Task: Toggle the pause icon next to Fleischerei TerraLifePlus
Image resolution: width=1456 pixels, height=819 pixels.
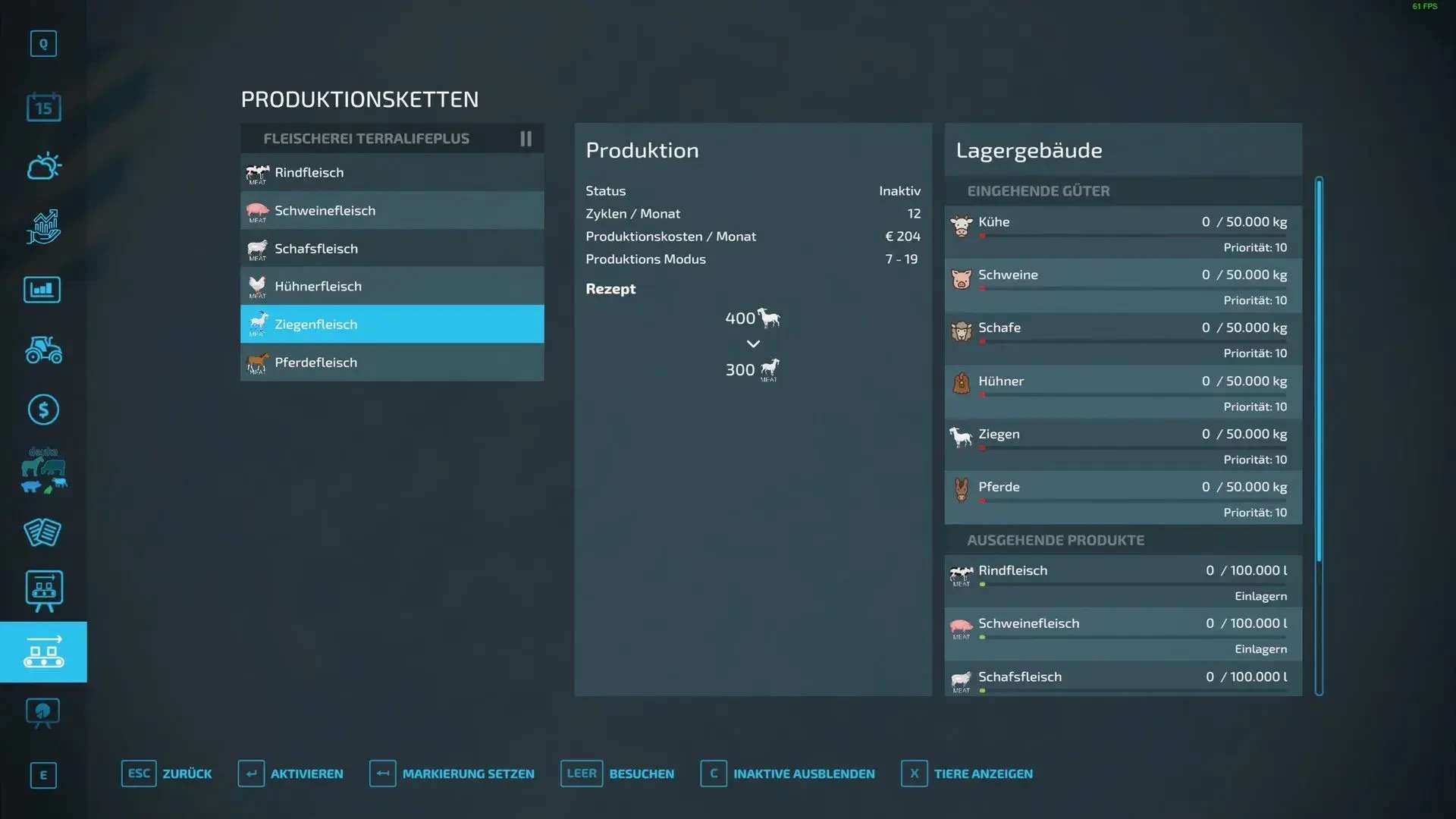Action: click(x=526, y=139)
